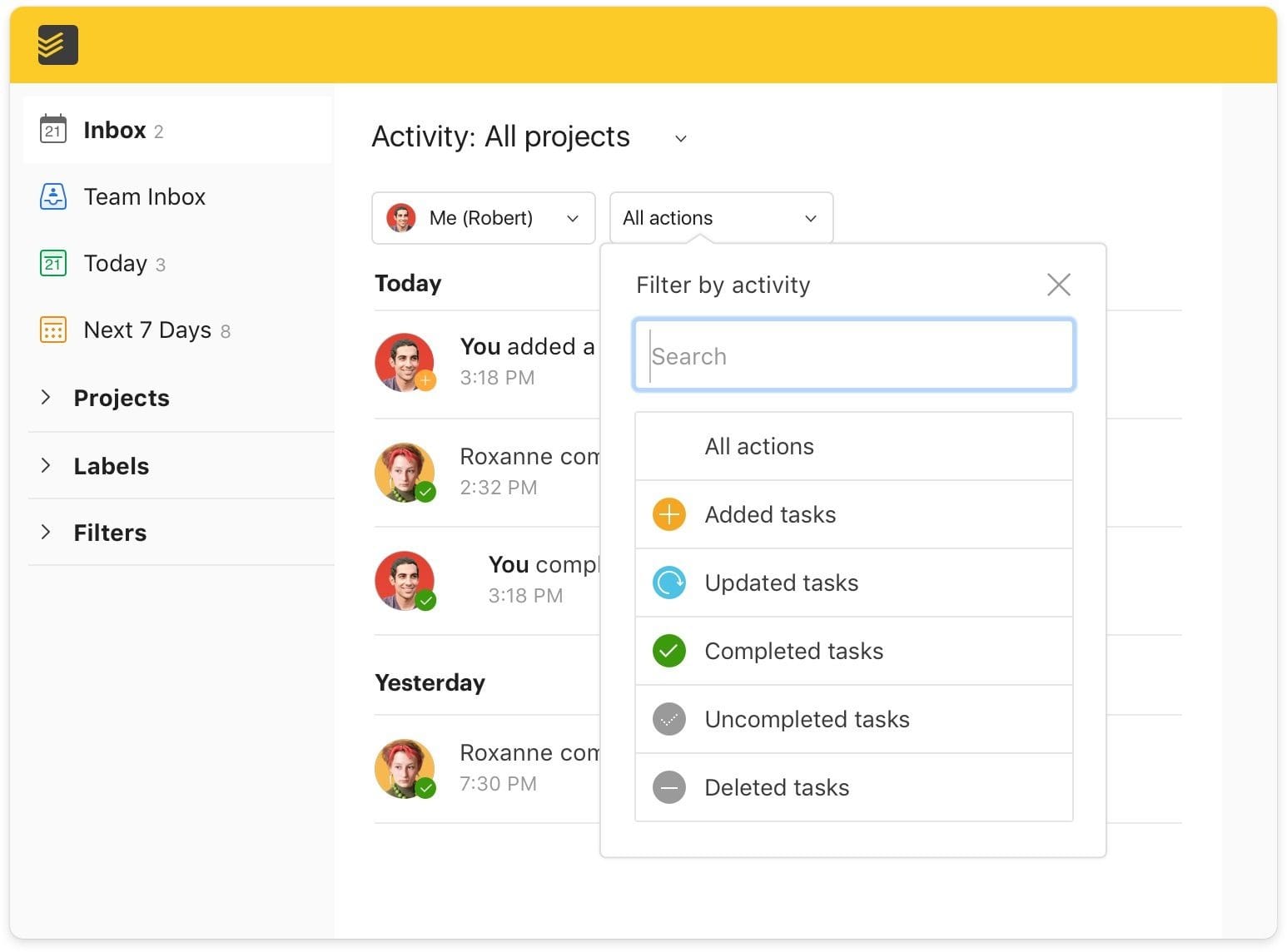
Task: Select All actions in the filter menu
Action: coord(759,446)
